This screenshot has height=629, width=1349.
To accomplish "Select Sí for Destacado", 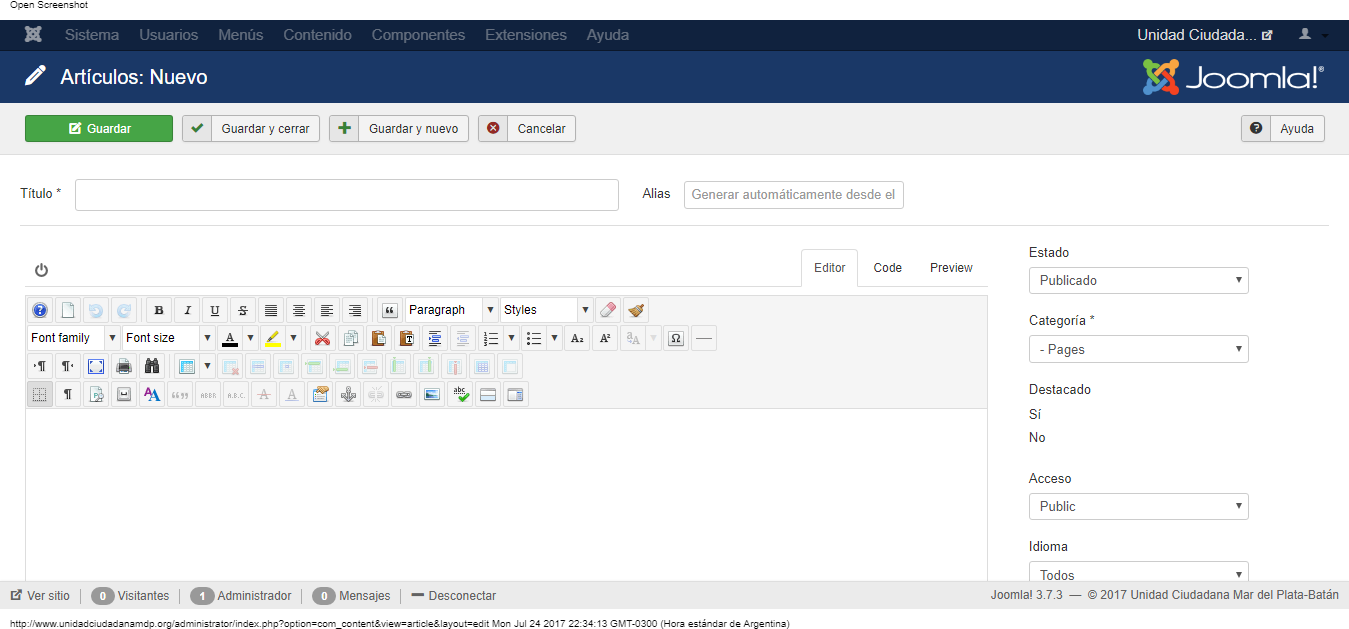I will click(x=1035, y=413).
